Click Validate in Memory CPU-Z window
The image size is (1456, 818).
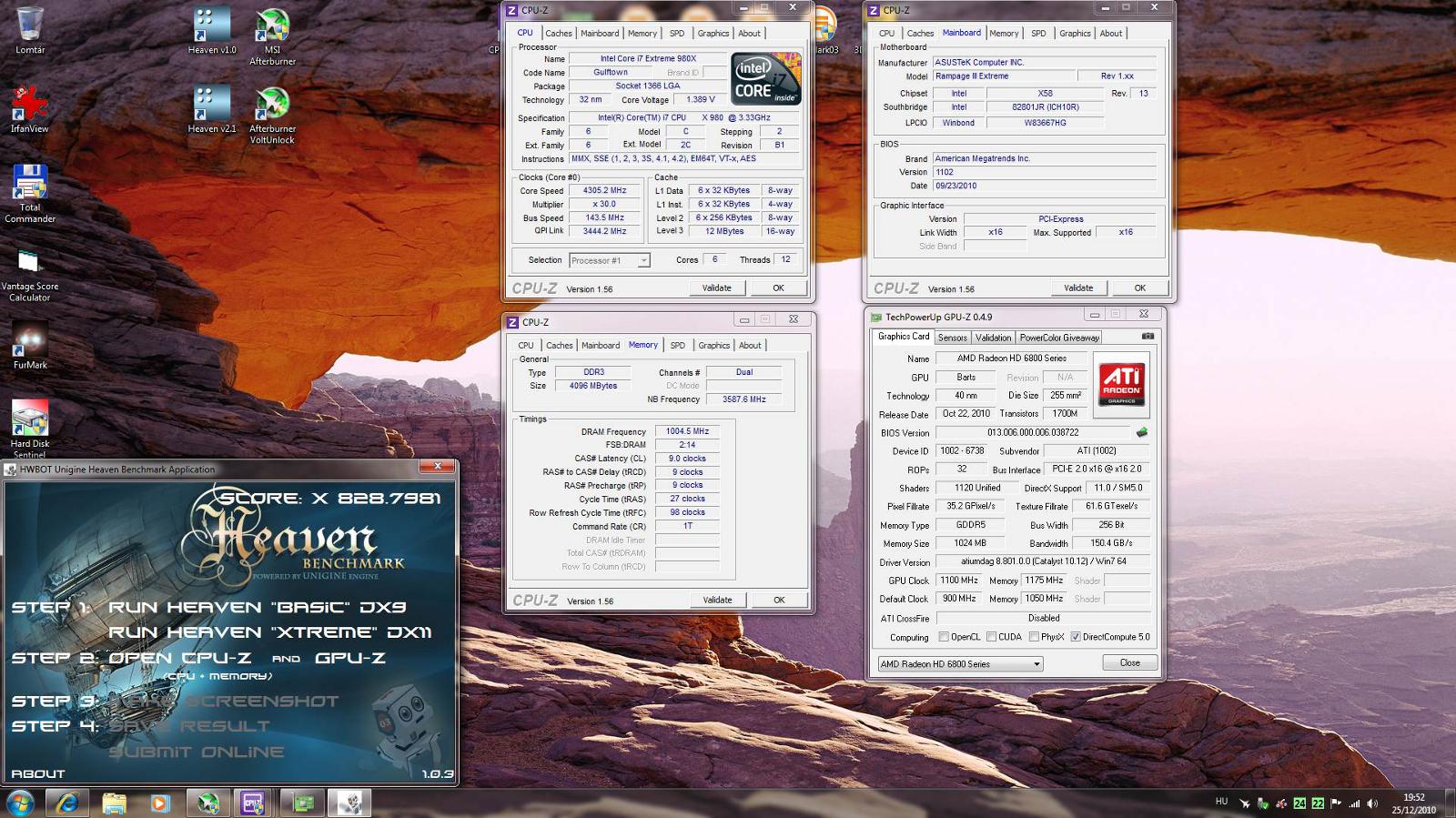717,600
